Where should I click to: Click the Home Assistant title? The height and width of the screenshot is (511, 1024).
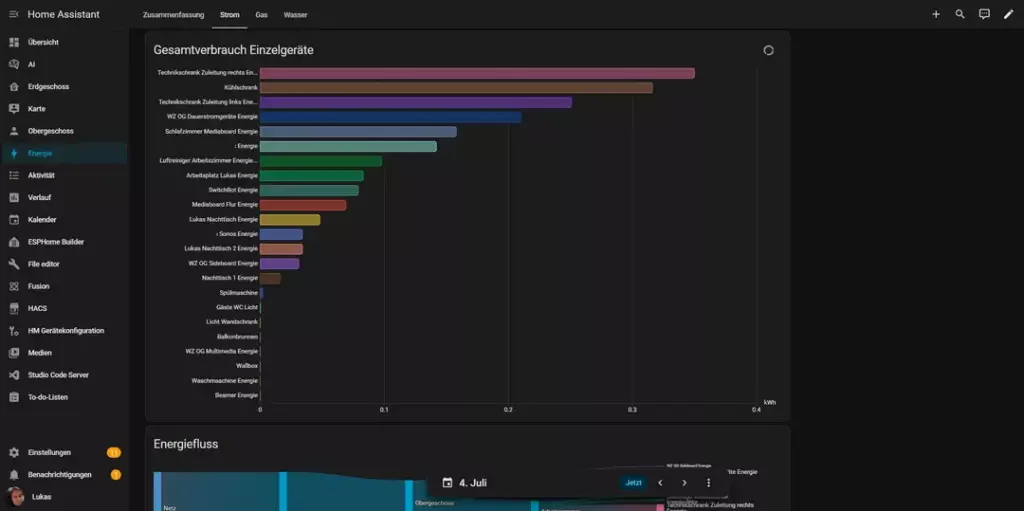(x=63, y=14)
